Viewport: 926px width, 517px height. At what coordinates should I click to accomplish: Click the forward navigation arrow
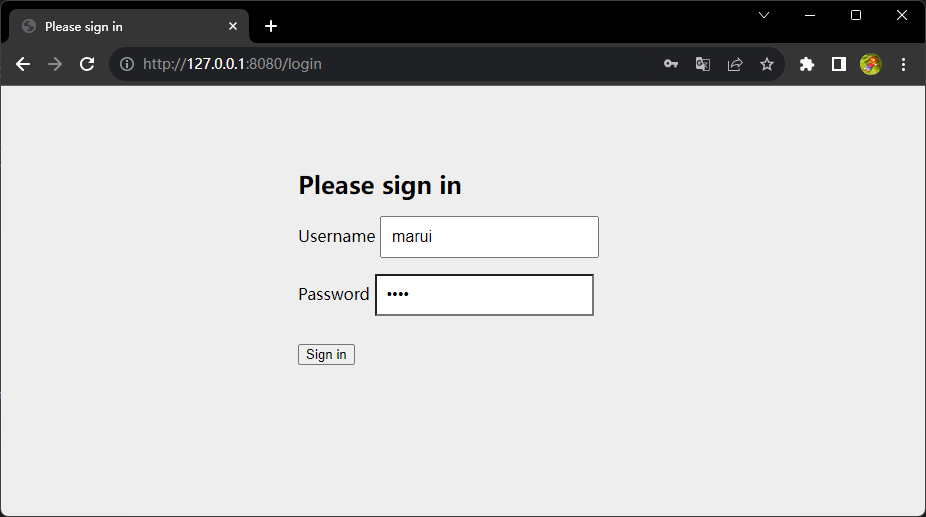pyautogui.click(x=55, y=64)
